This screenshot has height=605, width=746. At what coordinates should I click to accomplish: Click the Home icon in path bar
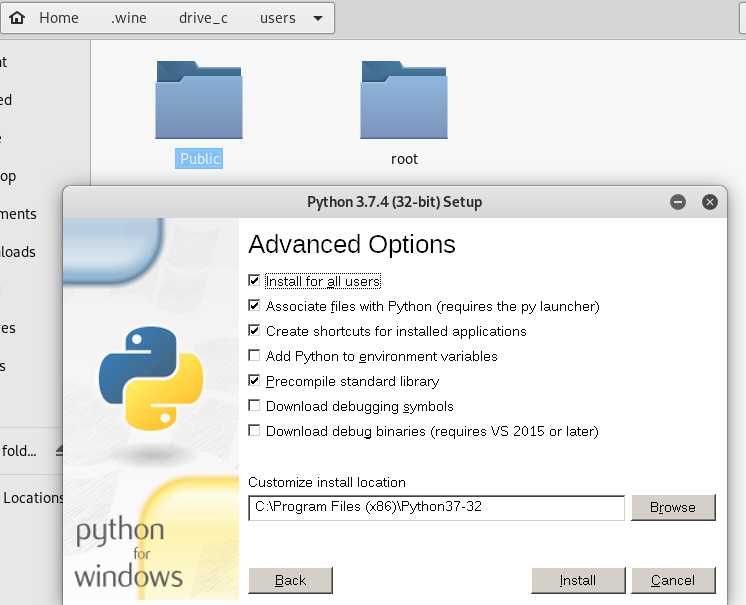[17, 18]
